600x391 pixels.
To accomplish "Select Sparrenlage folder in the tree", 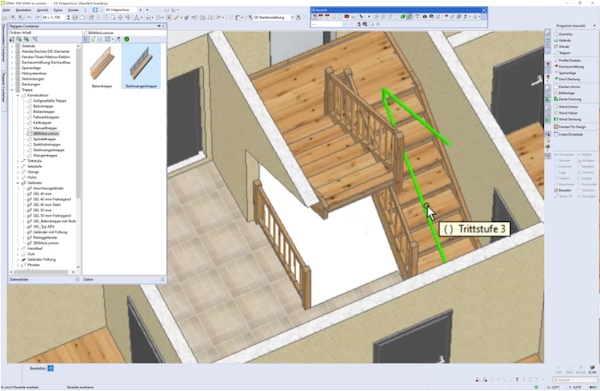I will click(x=31, y=68).
